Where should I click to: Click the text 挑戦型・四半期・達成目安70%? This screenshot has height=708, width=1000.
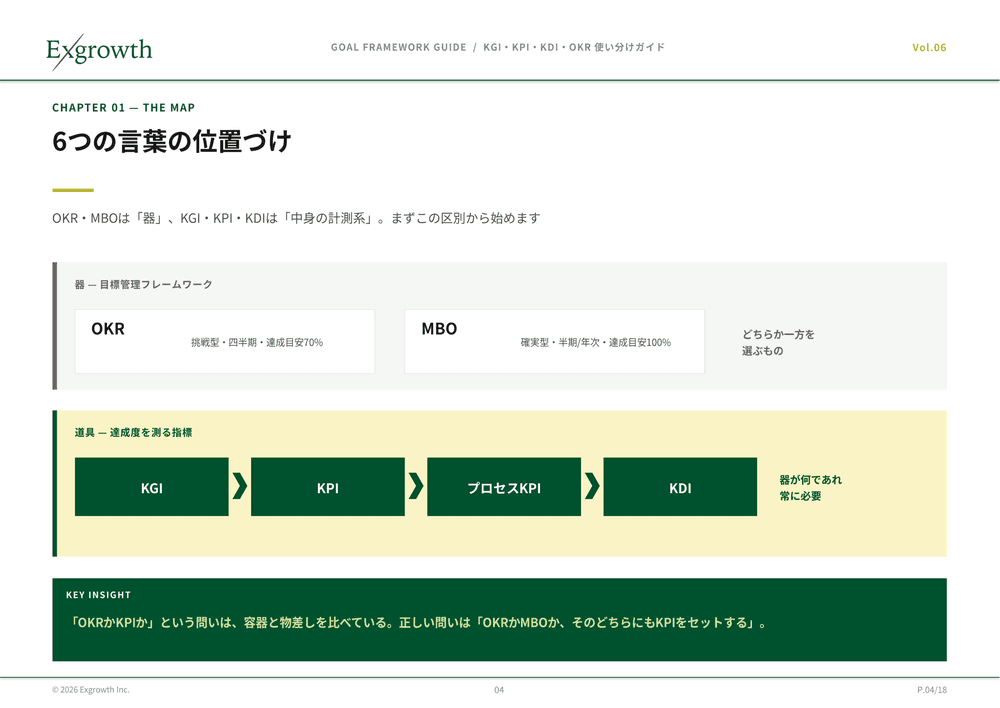[x=257, y=343]
